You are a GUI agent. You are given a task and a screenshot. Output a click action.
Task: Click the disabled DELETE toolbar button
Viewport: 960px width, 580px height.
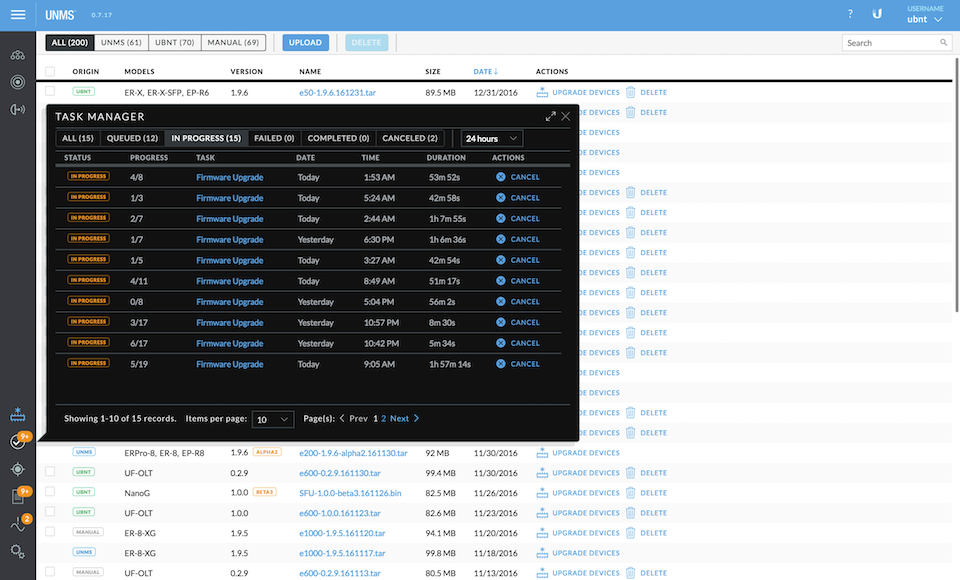pyautogui.click(x=366, y=42)
